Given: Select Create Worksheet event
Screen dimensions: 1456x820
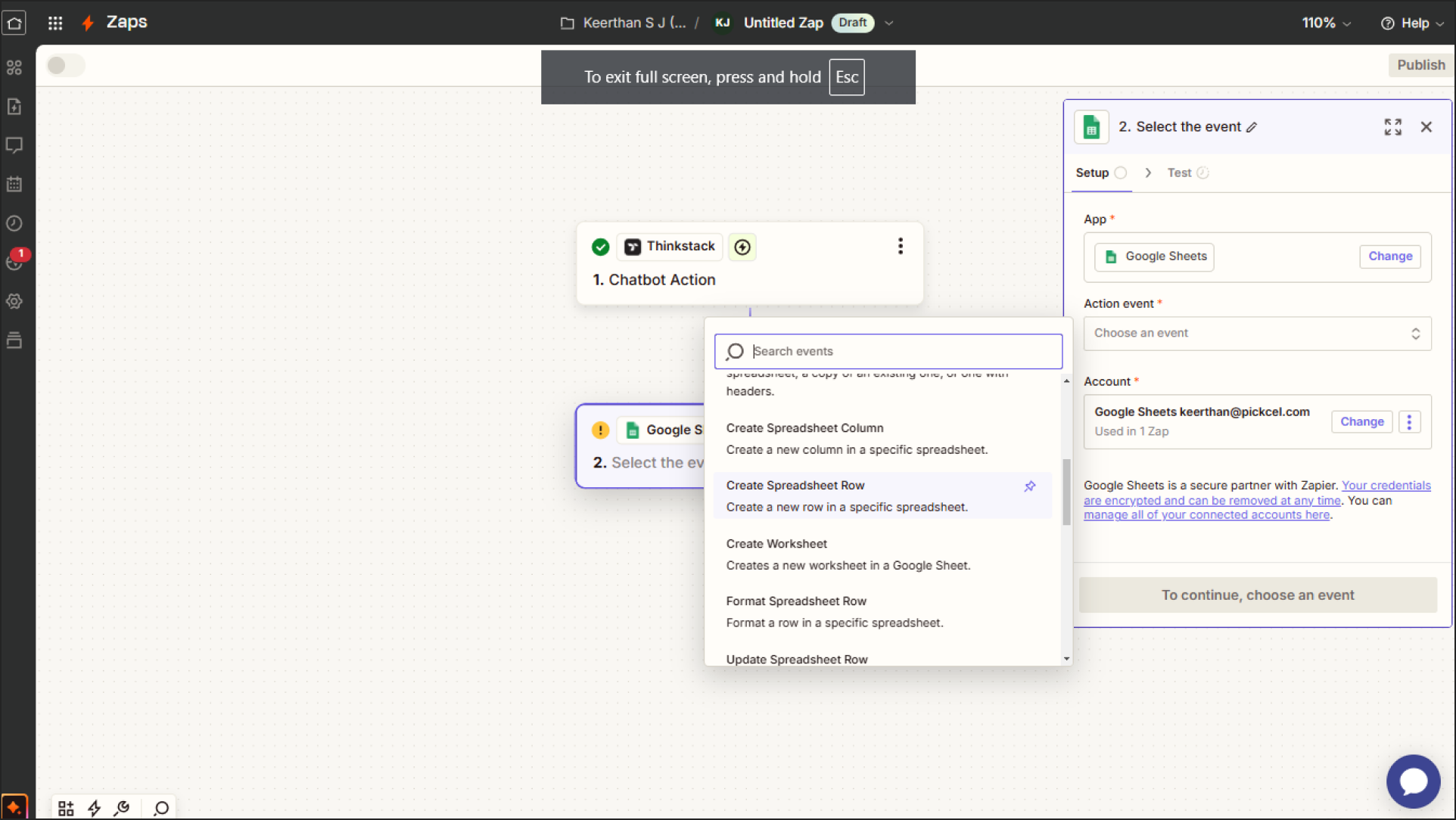Looking at the screenshot, I should [882, 554].
